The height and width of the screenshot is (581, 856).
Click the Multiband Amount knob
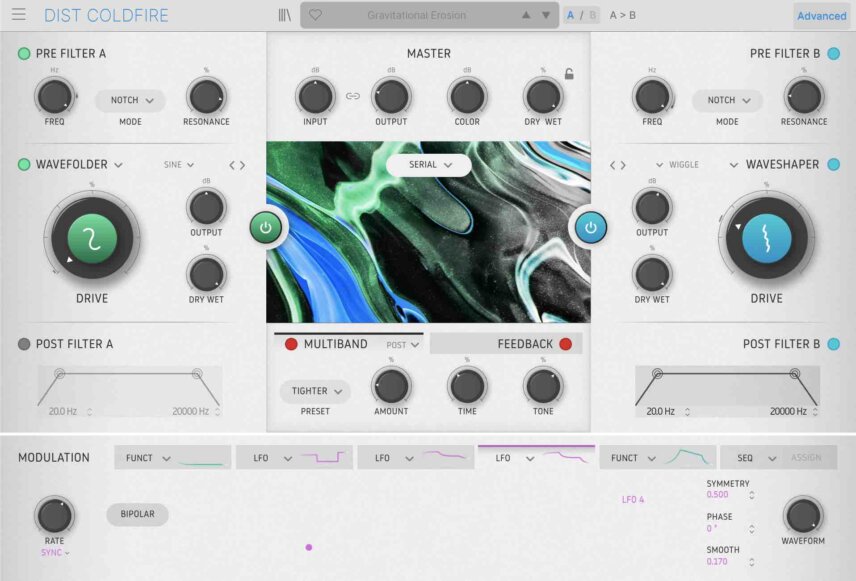pyautogui.click(x=391, y=386)
